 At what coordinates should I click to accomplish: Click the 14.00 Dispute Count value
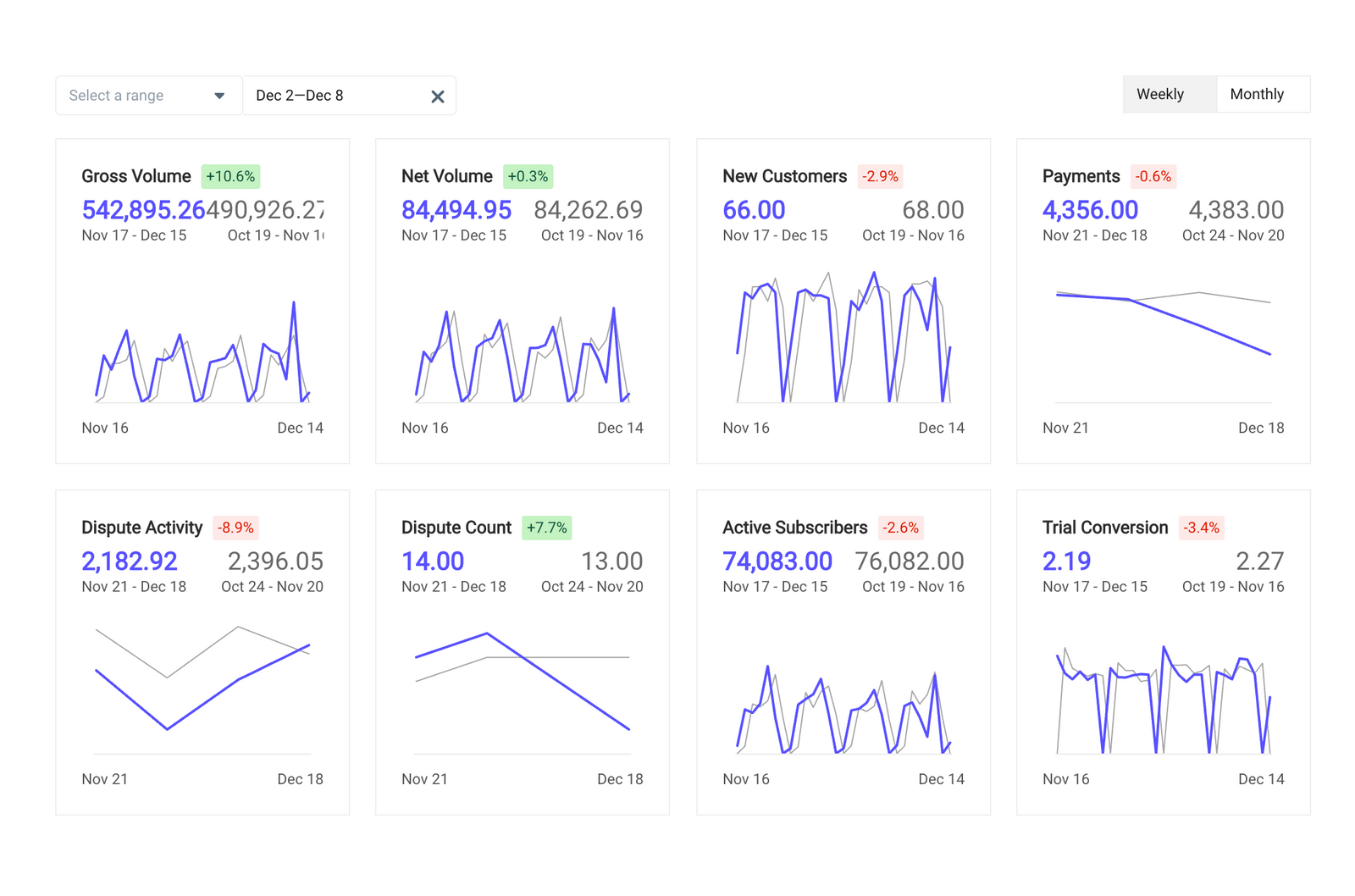coord(432,561)
